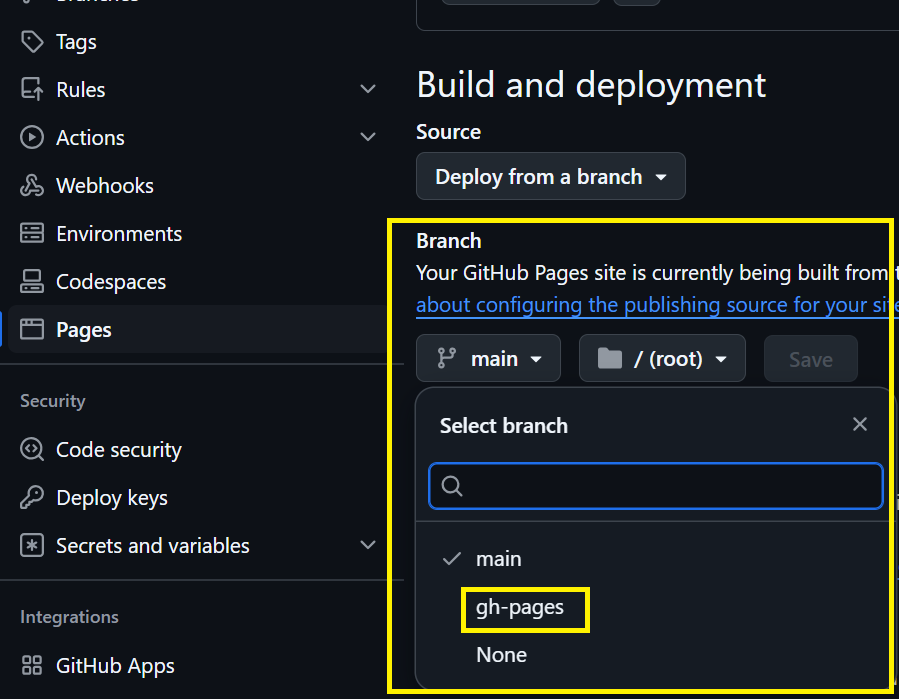Click the Webhooks icon
Image resolution: width=899 pixels, height=699 pixels.
pyautogui.click(x=32, y=186)
